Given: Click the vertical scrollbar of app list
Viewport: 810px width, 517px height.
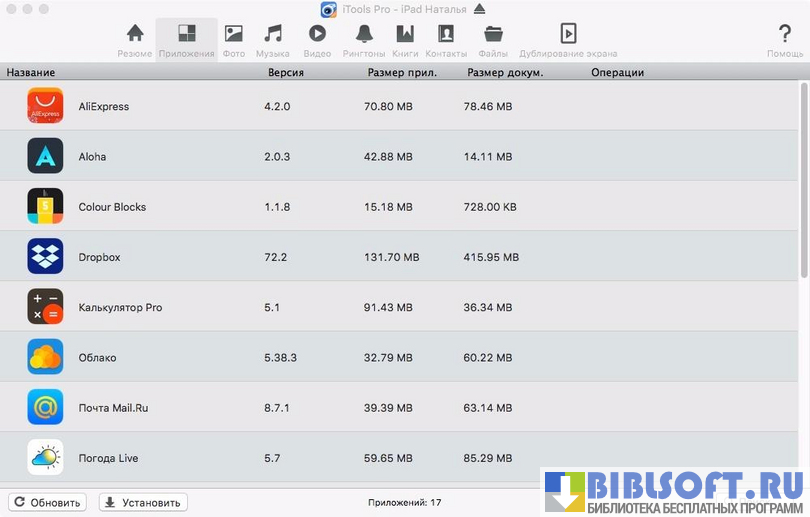Looking at the screenshot, I should coord(804,182).
